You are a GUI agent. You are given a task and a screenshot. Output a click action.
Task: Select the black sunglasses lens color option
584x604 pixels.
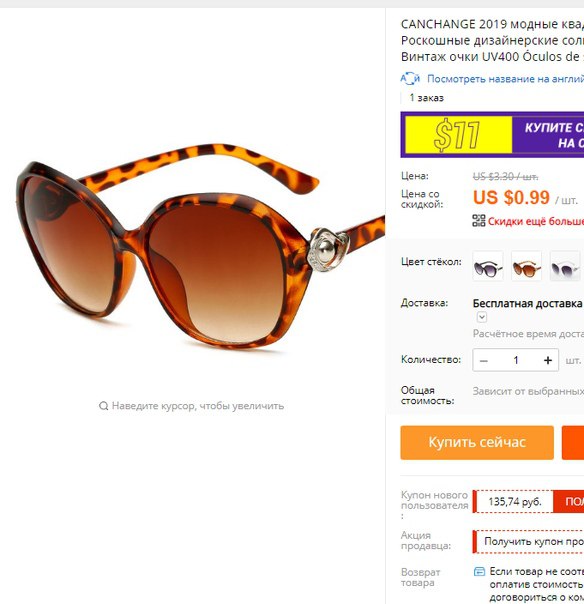[x=488, y=266]
